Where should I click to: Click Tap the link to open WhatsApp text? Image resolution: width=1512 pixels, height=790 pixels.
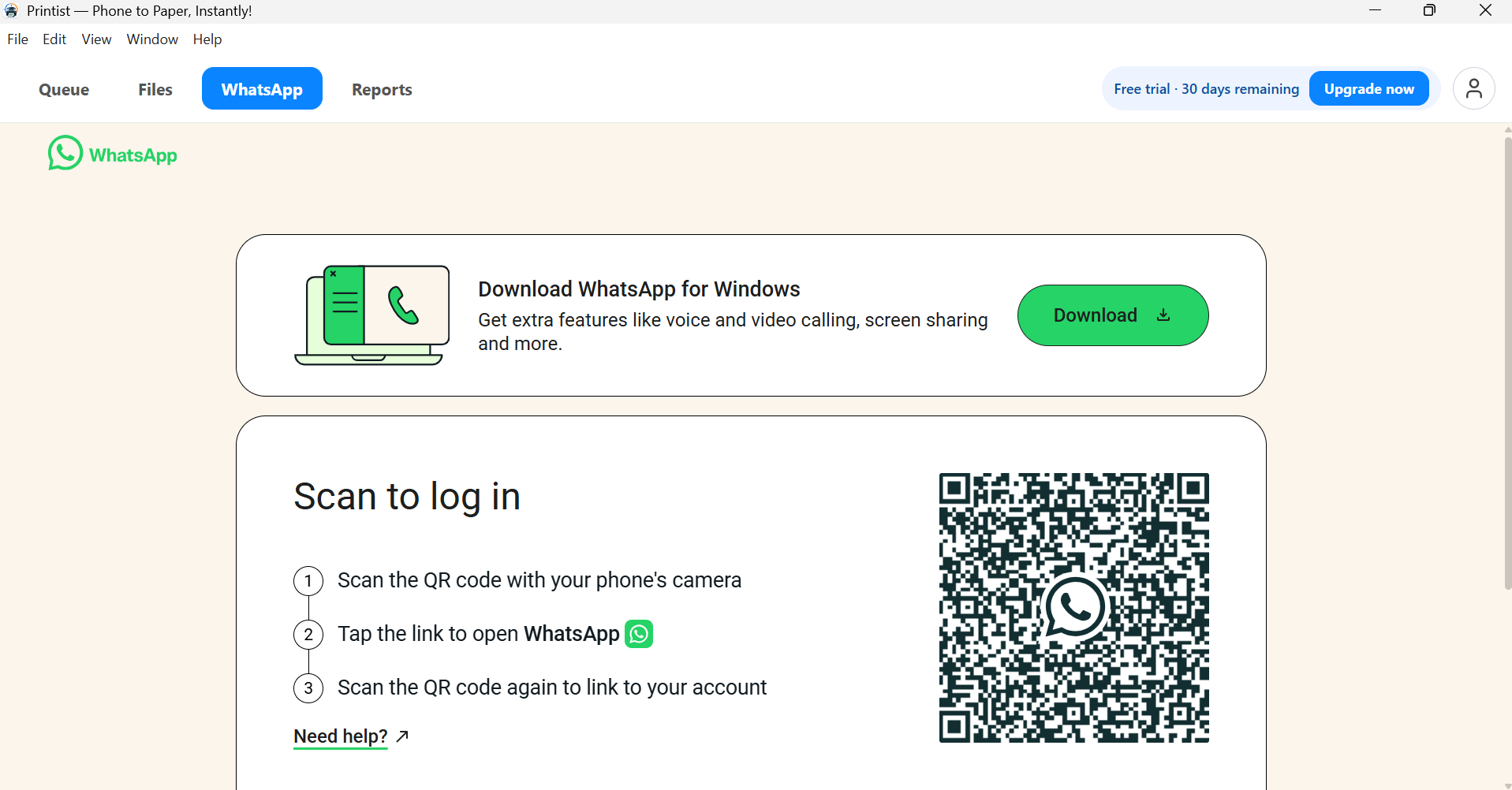[x=479, y=634]
